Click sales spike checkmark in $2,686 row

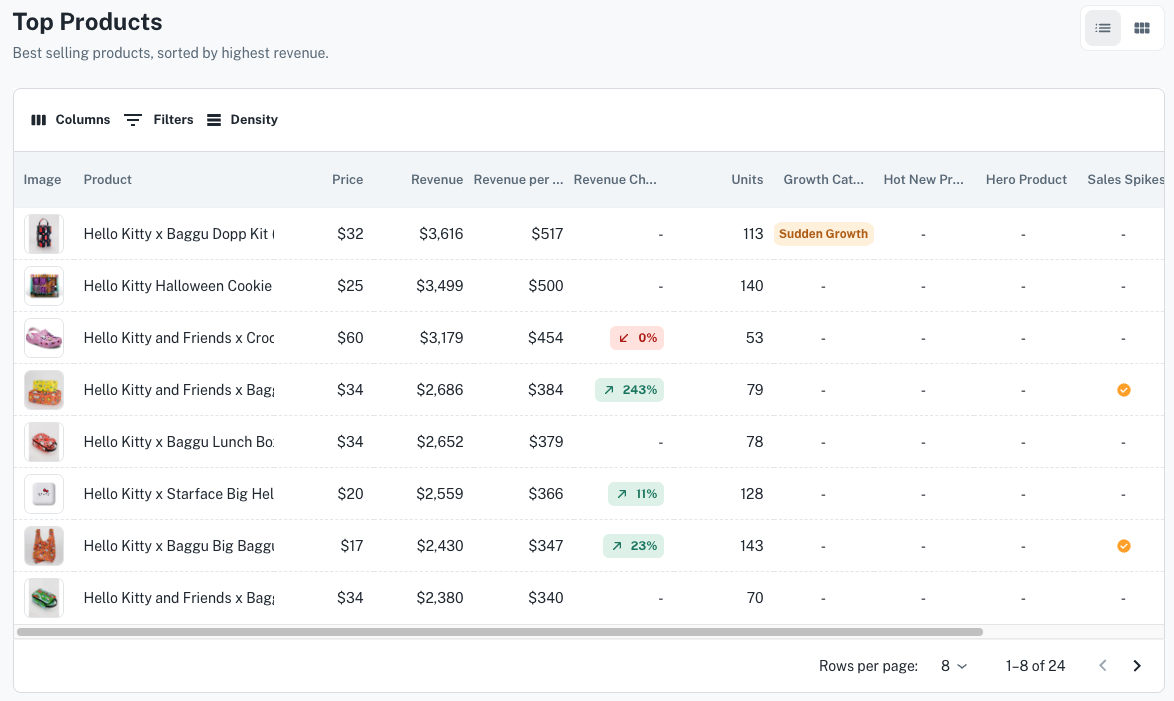1124,390
